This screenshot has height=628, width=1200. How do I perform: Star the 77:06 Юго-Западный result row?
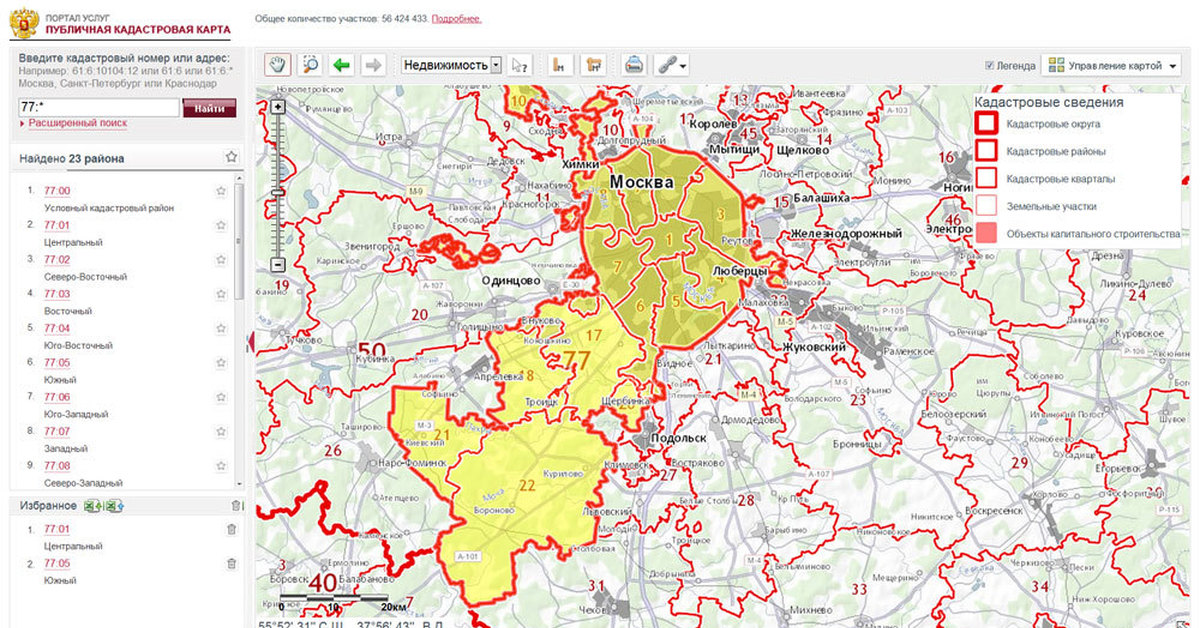click(221, 397)
